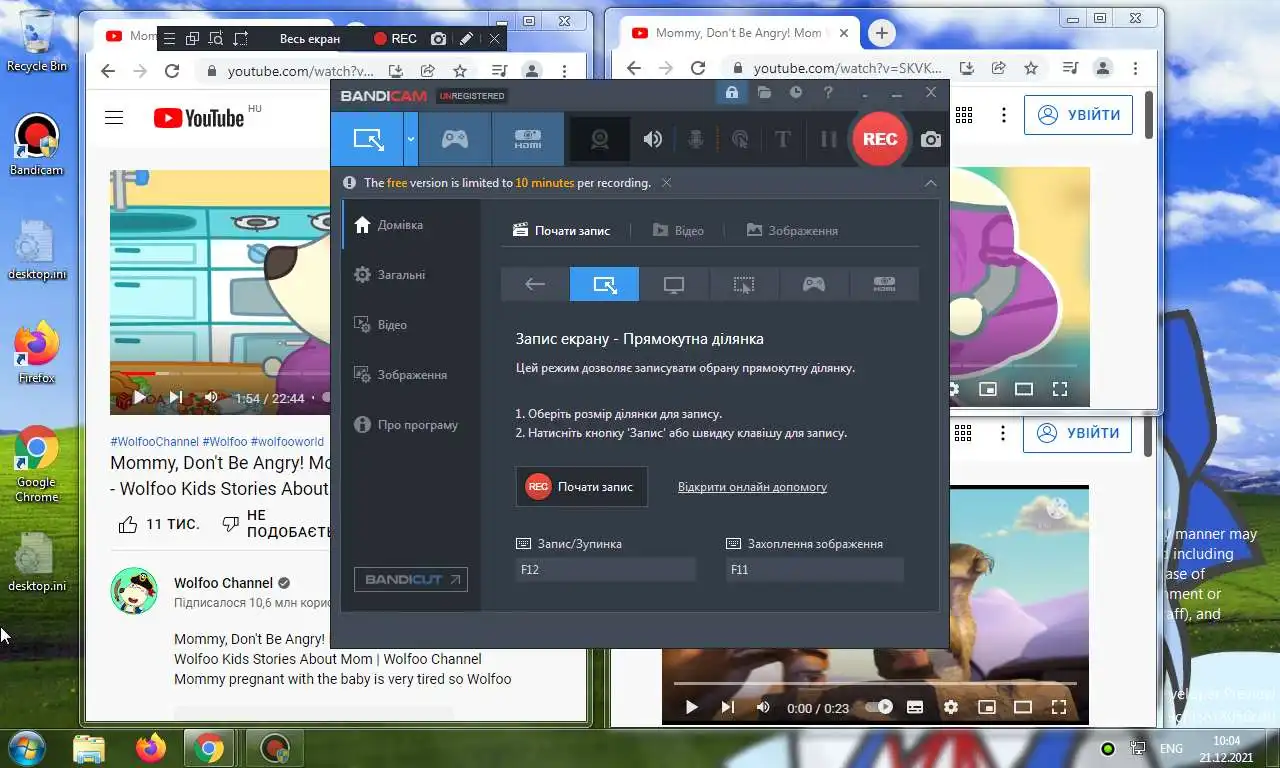
Task: Toggle the webcam overlay icon in Bandicam
Action: point(599,139)
